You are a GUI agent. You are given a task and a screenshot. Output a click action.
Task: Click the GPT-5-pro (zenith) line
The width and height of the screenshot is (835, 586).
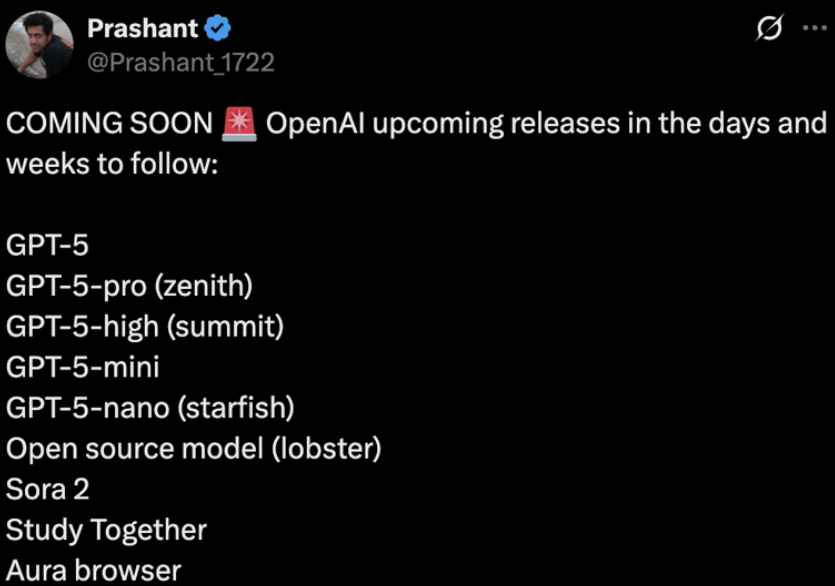pyautogui.click(x=129, y=287)
